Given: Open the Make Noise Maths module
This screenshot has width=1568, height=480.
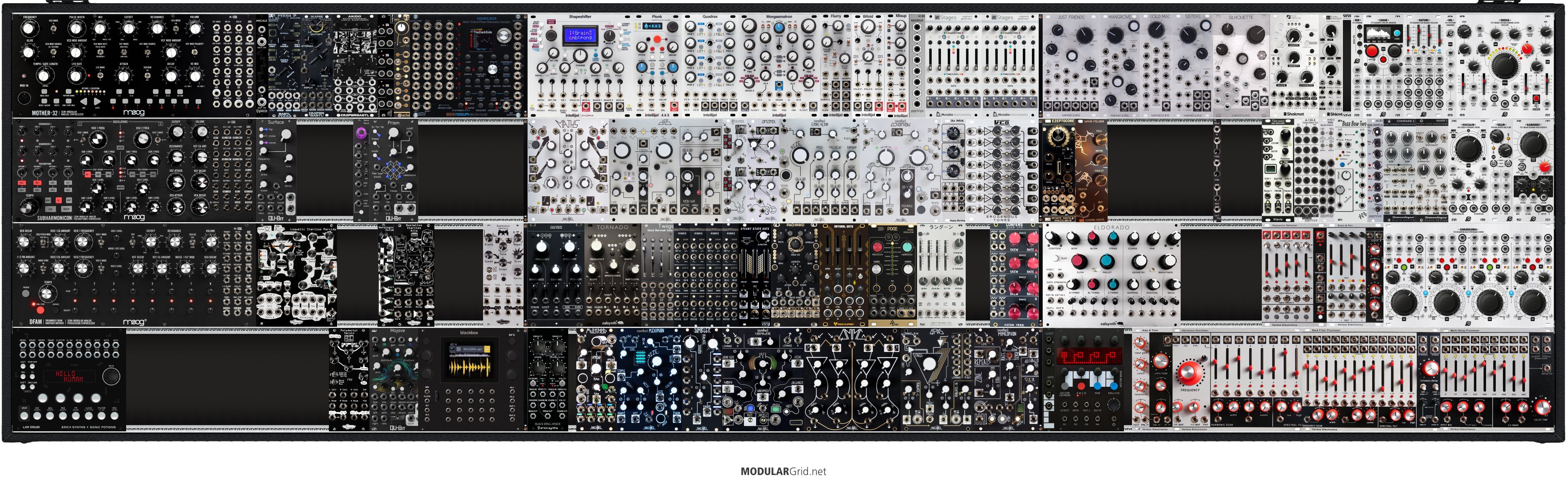Looking at the screenshot, I should point(568,170).
